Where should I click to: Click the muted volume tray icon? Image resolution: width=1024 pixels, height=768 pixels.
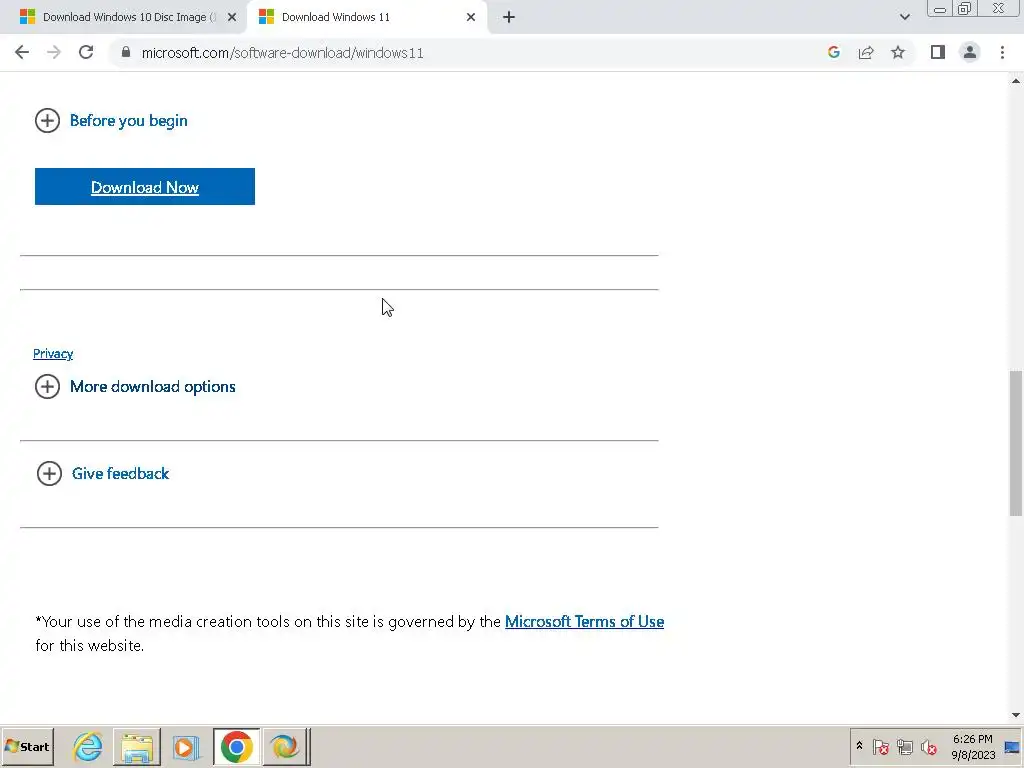point(929,746)
